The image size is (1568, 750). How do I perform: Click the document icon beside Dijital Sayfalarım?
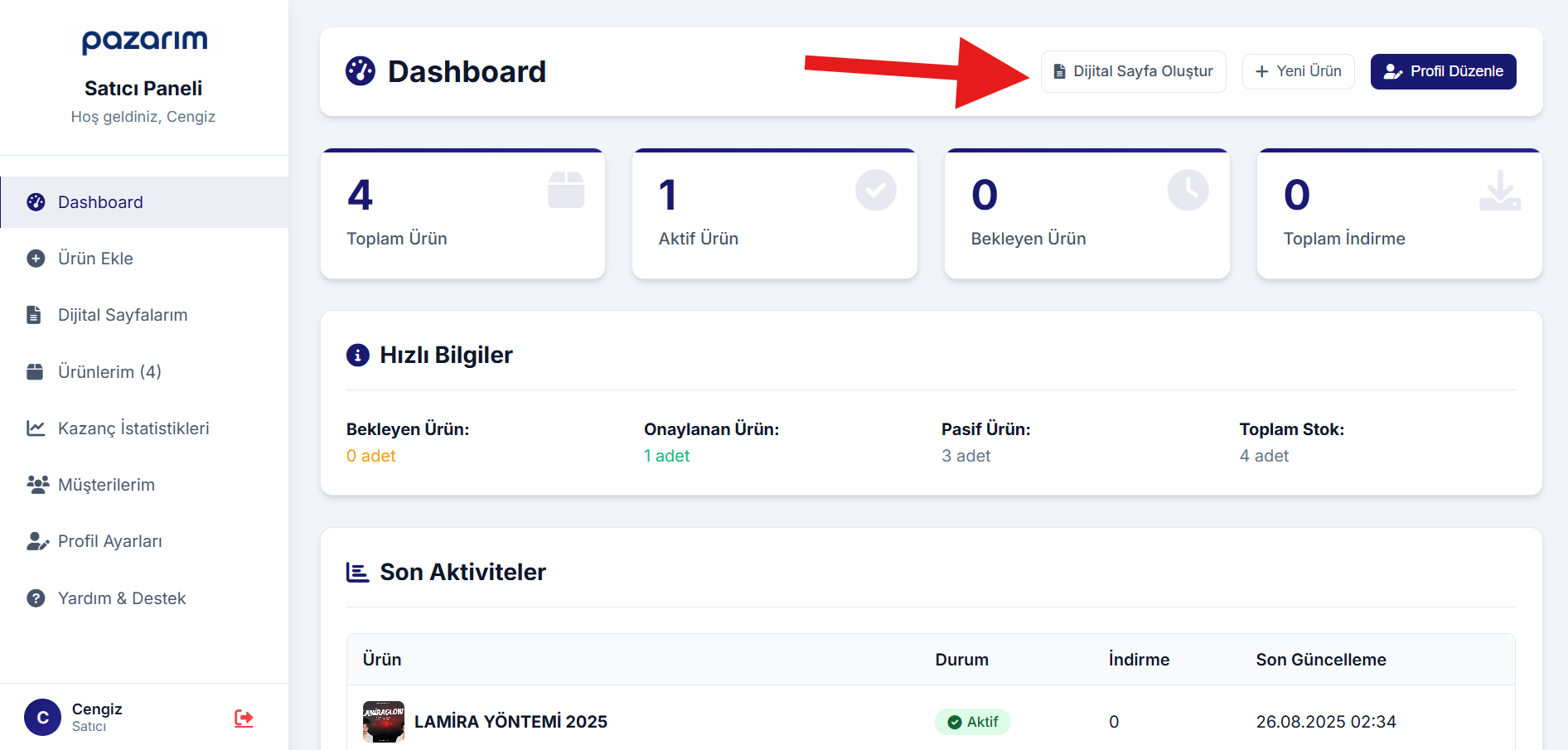click(34, 315)
